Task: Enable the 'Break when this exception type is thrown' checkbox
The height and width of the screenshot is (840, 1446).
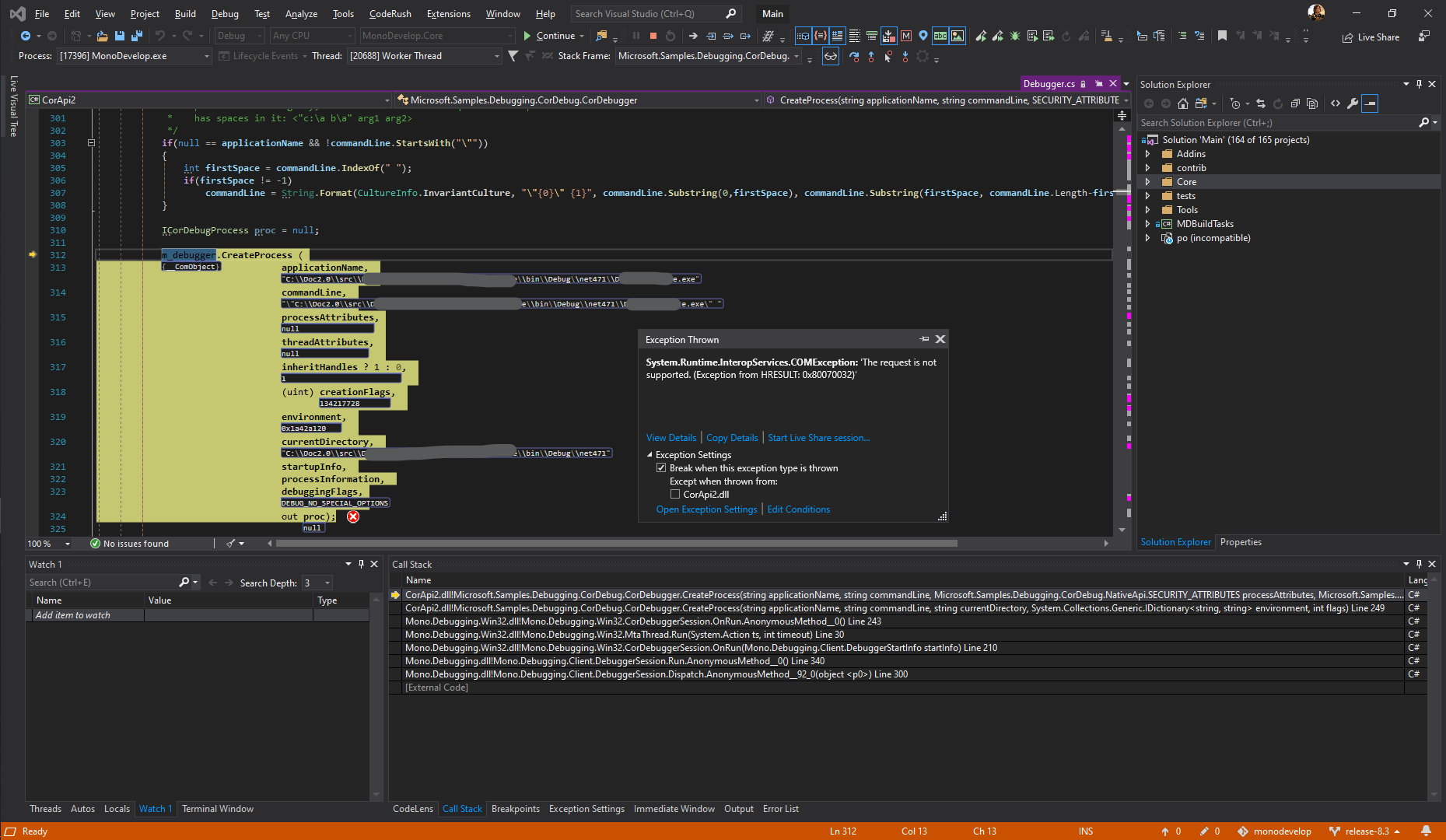Action: (x=662, y=467)
